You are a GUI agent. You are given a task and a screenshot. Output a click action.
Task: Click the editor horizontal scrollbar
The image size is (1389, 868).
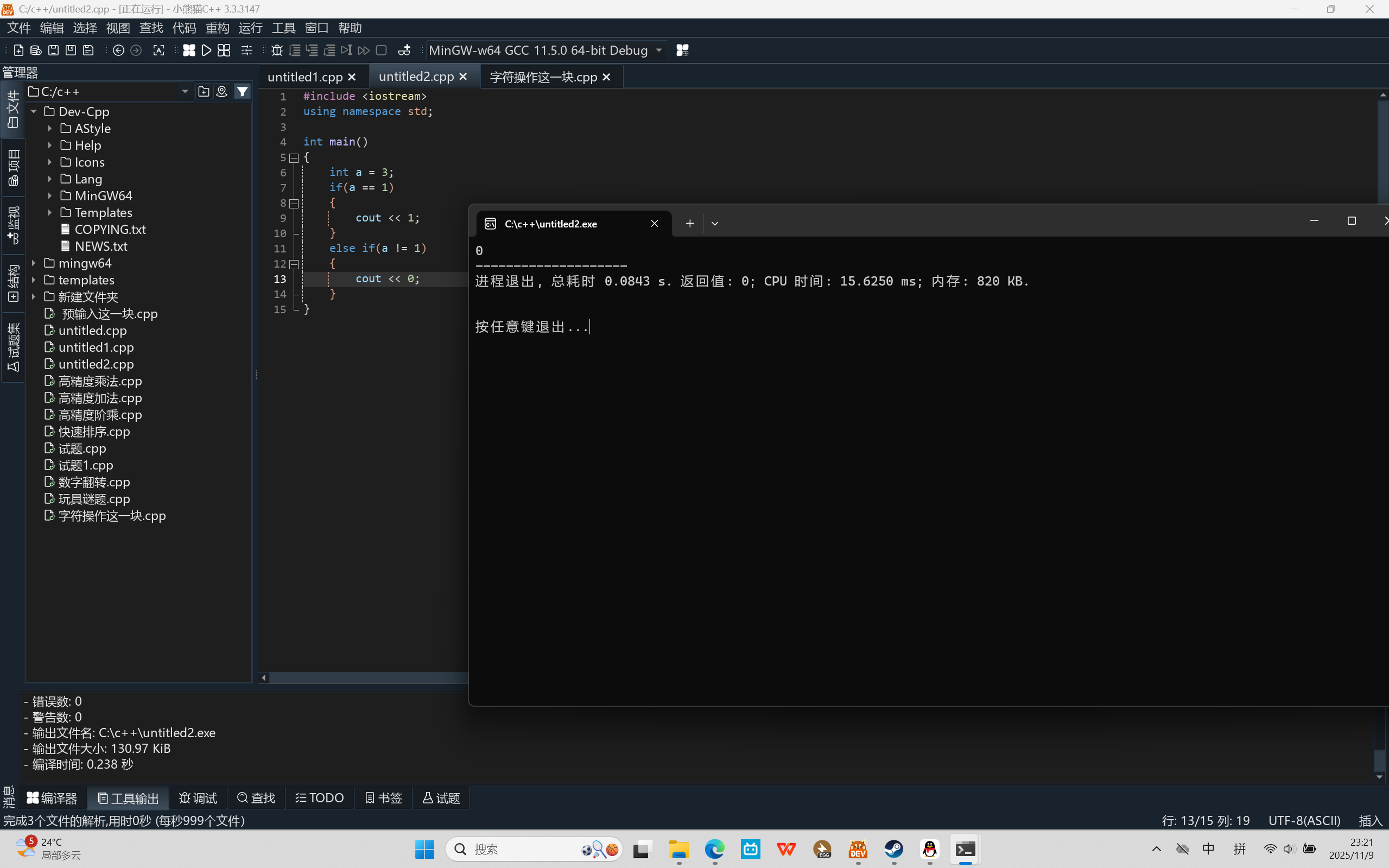click(x=367, y=678)
